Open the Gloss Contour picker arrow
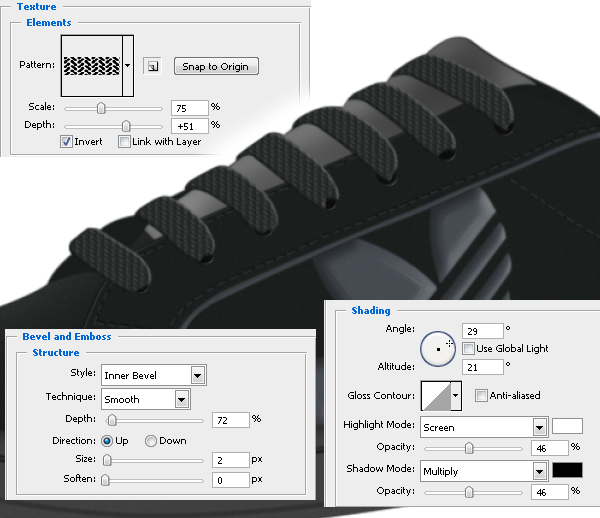 tap(456, 396)
